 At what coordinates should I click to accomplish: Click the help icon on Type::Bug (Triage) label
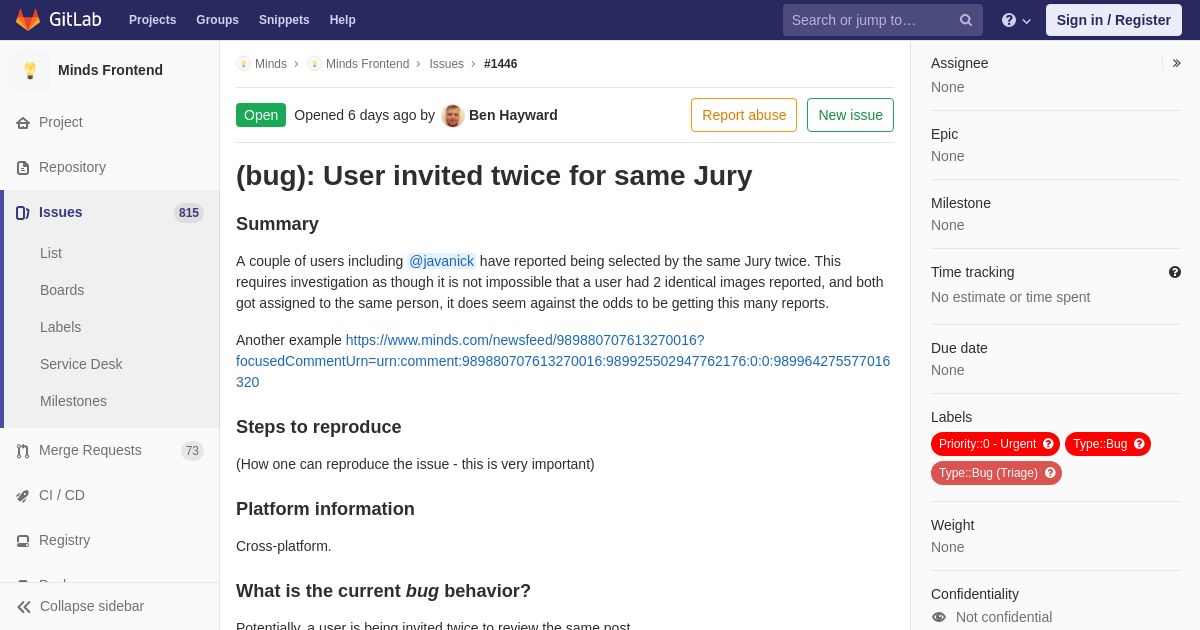[1050, 473]
